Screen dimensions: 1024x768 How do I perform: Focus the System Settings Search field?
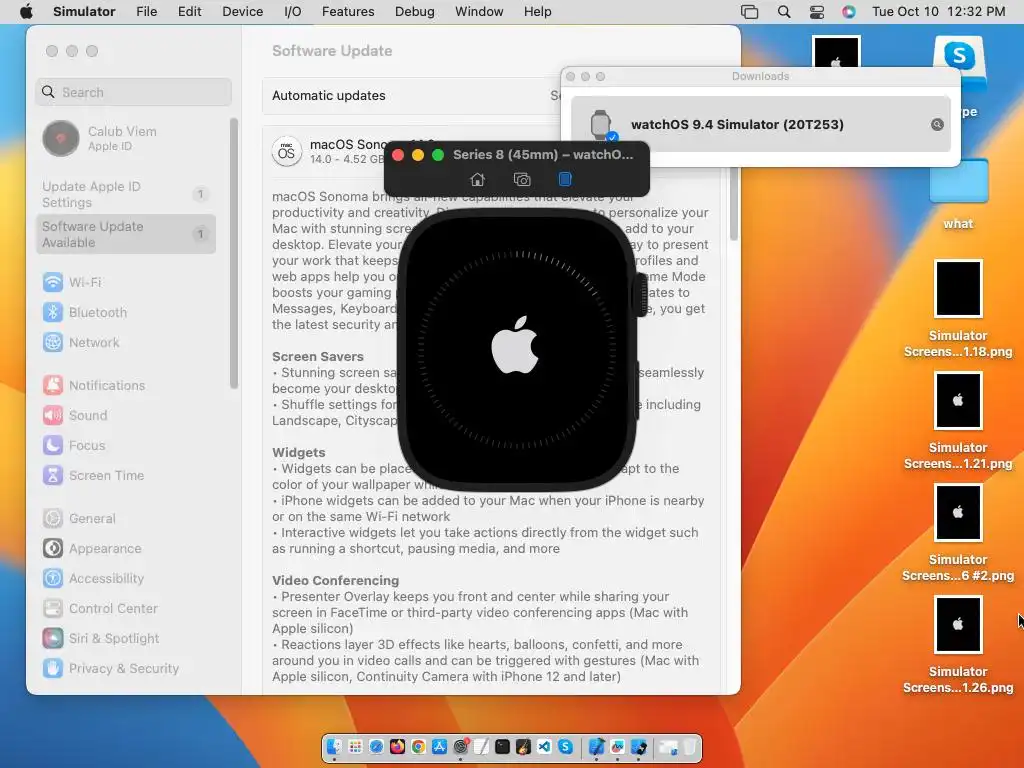(134, 92)
